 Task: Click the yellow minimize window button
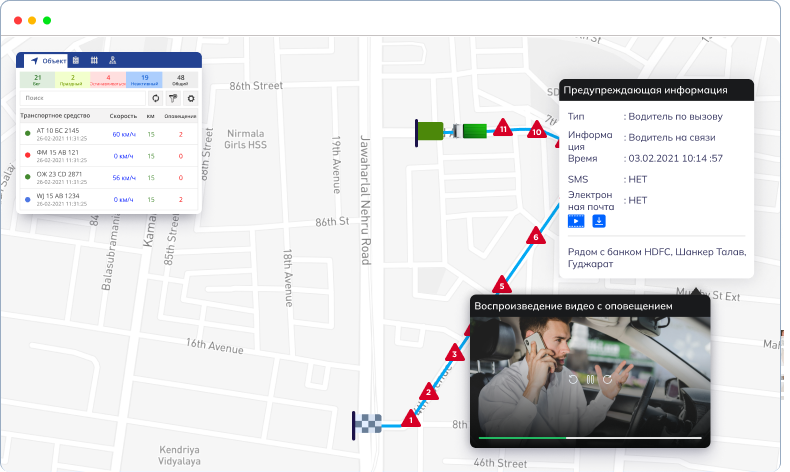click(32, 20)
